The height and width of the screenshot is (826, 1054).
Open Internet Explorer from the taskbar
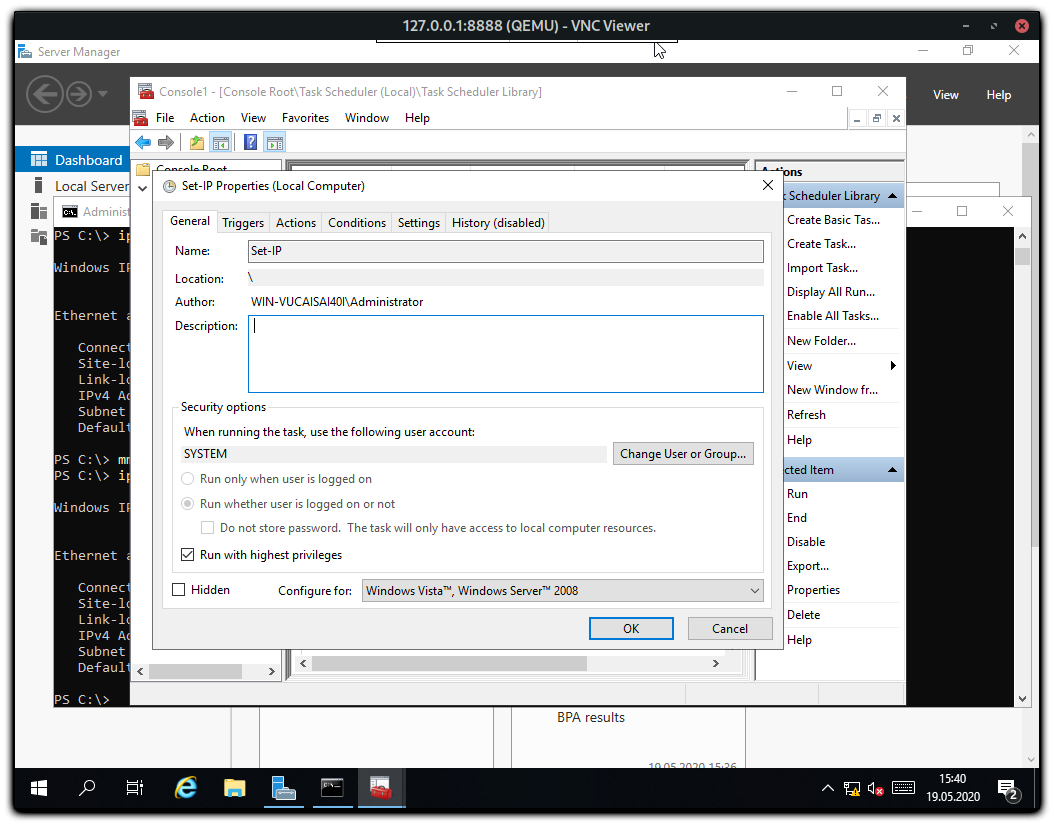(186, 788)
